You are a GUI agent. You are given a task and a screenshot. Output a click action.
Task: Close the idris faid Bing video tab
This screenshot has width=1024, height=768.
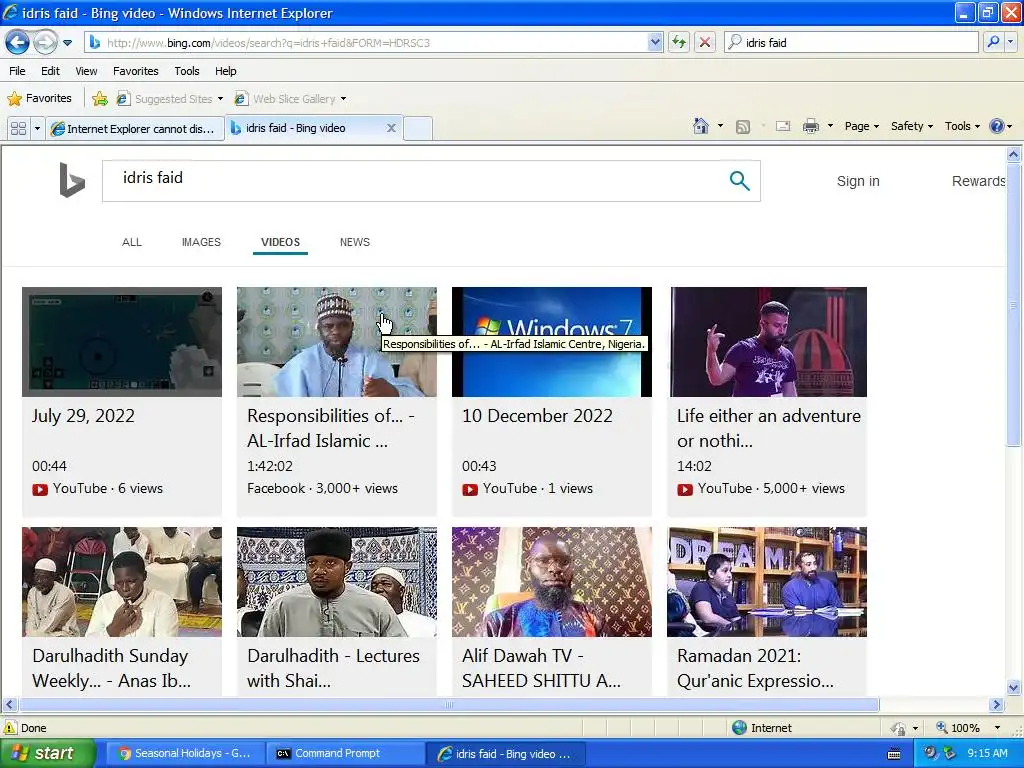tap(391, 128)
